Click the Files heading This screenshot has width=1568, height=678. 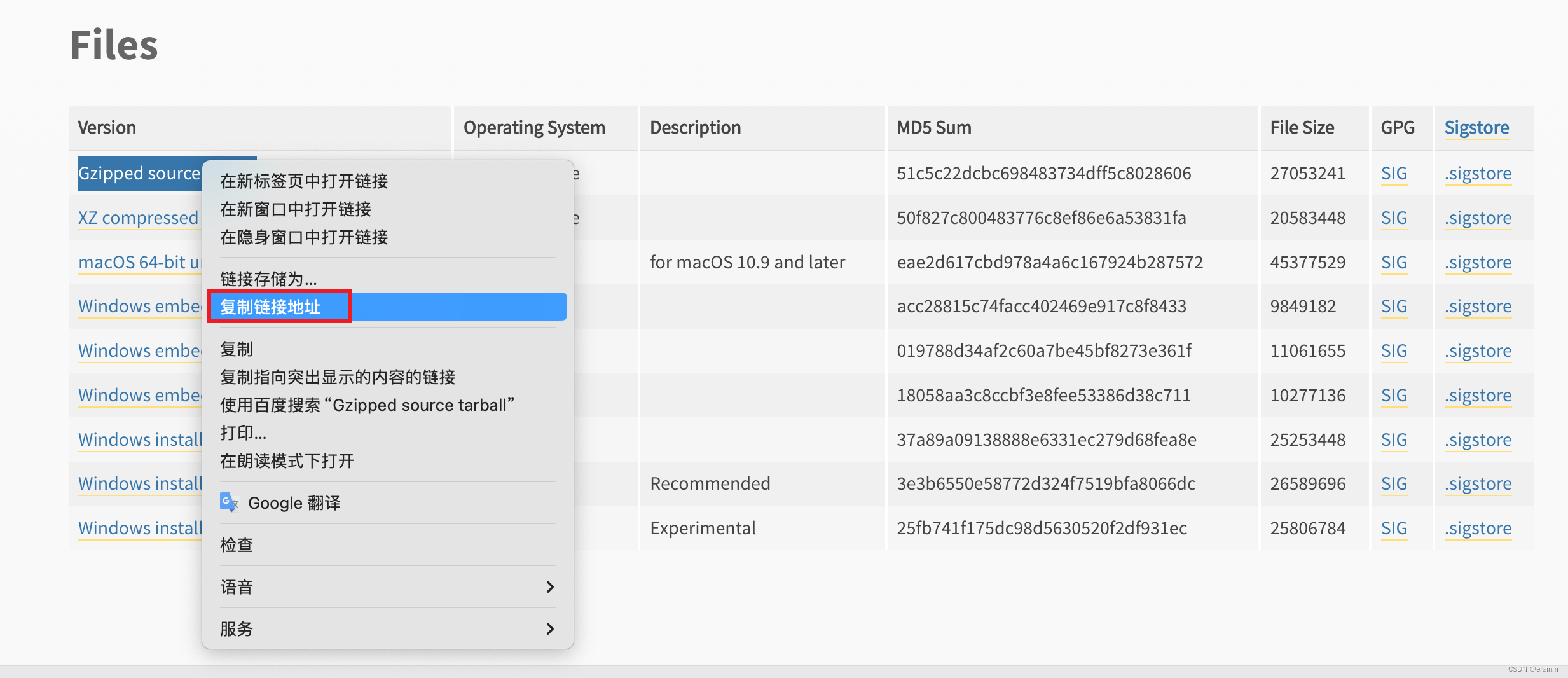click(114, 45)
